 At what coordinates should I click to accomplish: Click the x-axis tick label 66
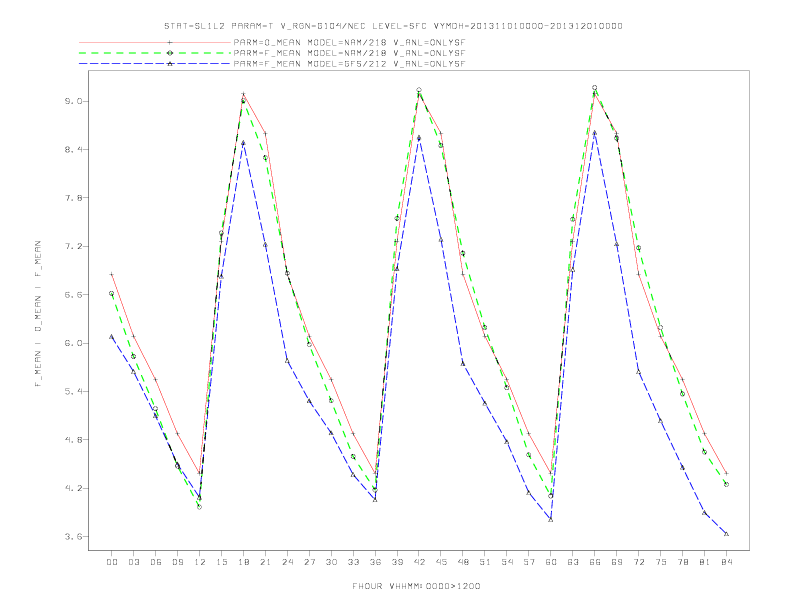(x=595, y=562)
